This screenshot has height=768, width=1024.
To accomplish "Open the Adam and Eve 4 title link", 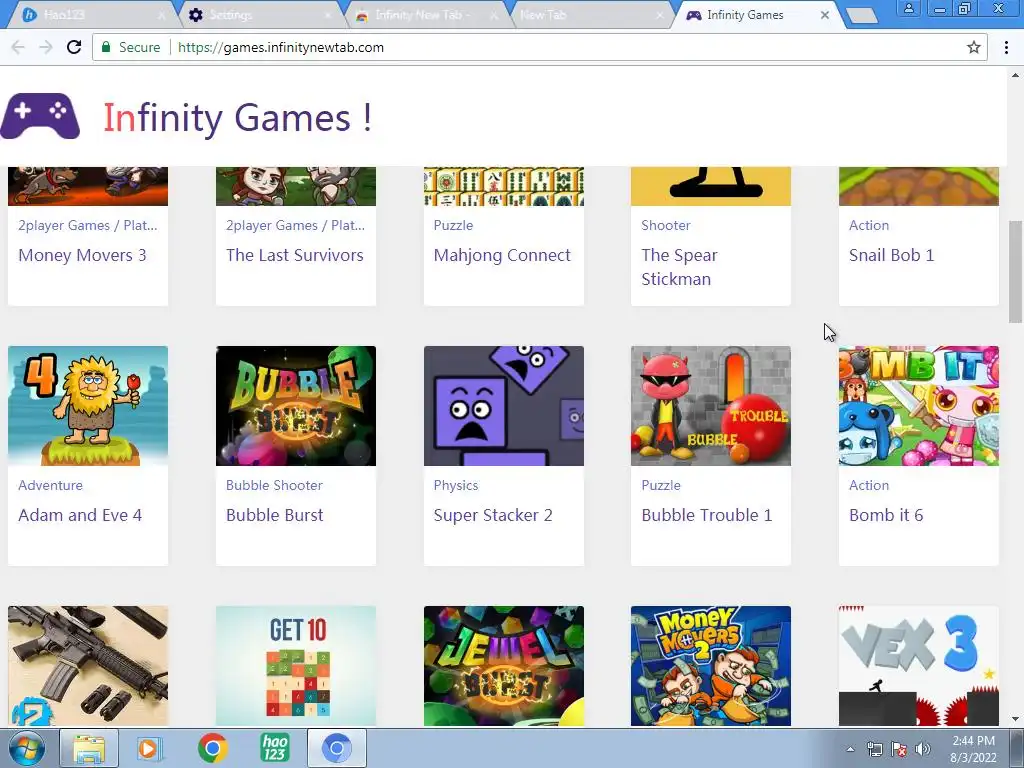I will pyautogui.click(x=80, y=515).
